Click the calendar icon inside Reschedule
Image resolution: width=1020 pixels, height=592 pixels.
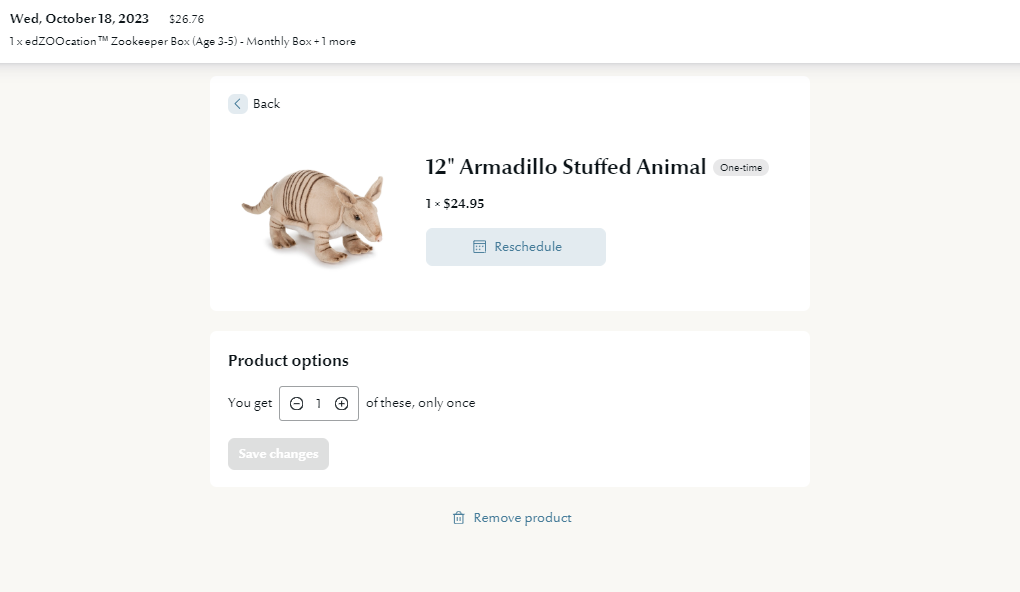pyautogui.click(x=479, y=247)
